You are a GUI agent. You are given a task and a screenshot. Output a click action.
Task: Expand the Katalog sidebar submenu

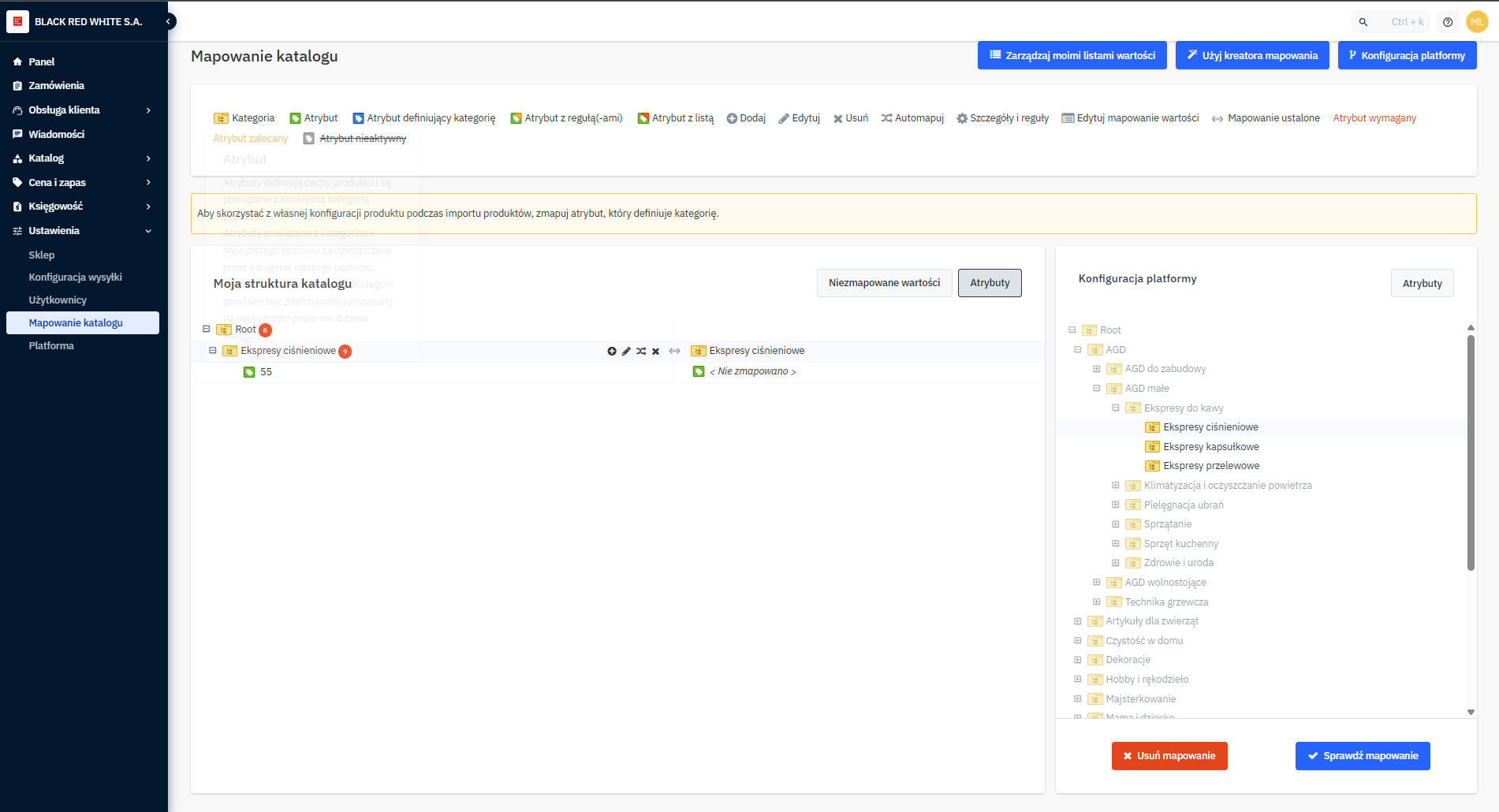coord(148,158)
